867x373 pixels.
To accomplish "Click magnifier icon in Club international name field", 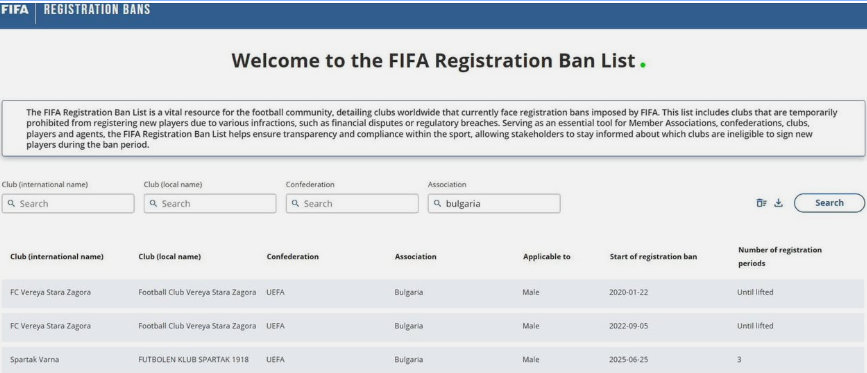I will [x=11, y=203].
